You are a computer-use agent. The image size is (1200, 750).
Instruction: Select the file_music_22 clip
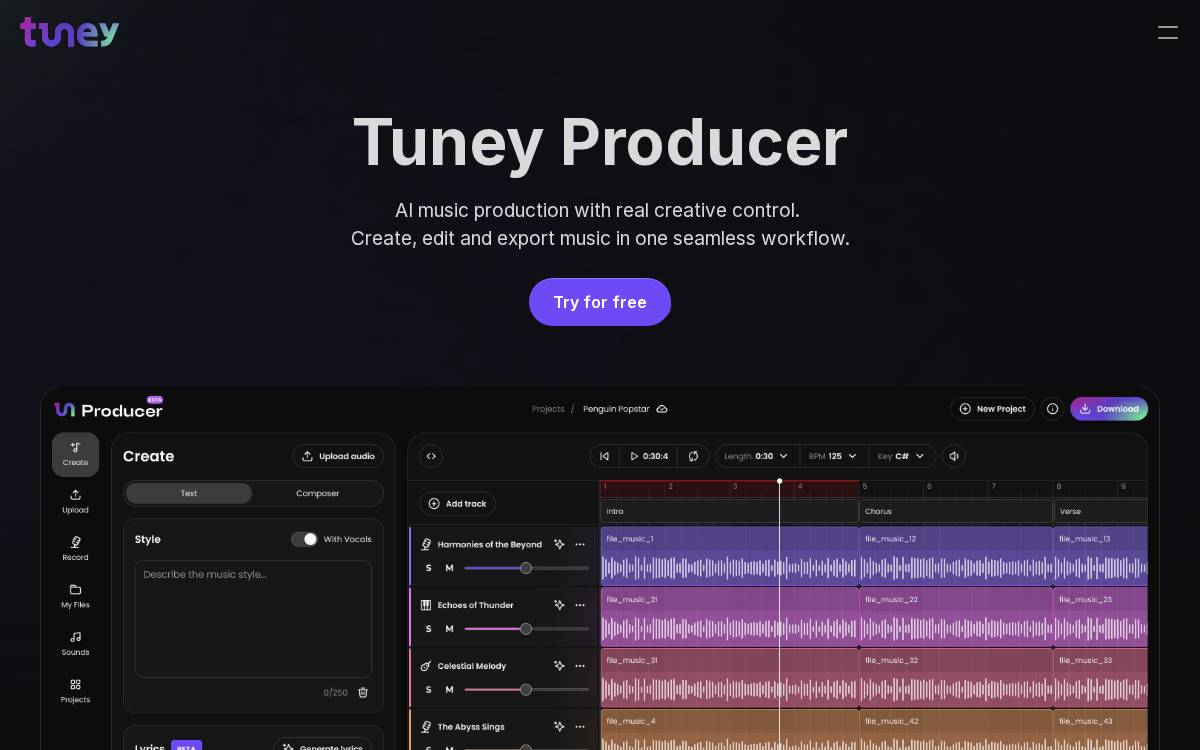click(x=956, y=617)
